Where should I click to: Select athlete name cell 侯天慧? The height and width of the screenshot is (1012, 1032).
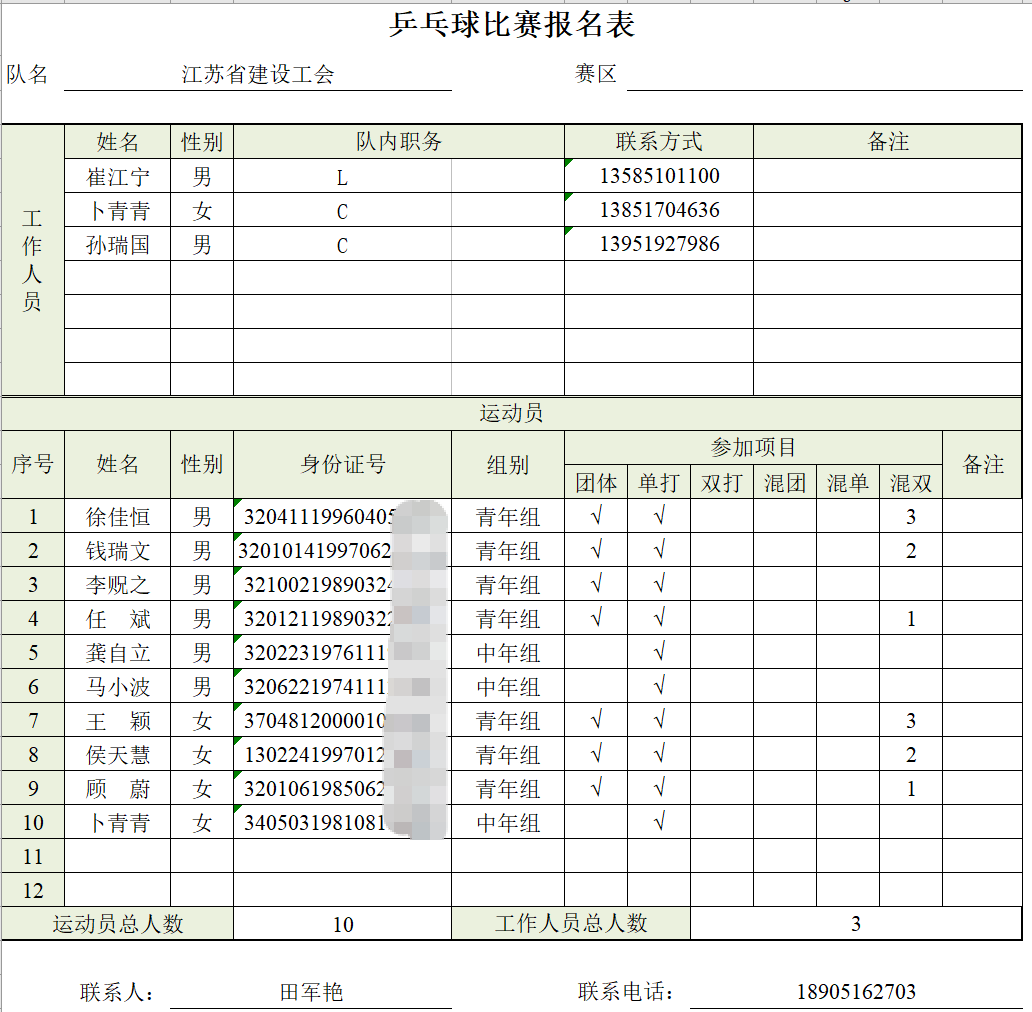(x=118, y=754)
